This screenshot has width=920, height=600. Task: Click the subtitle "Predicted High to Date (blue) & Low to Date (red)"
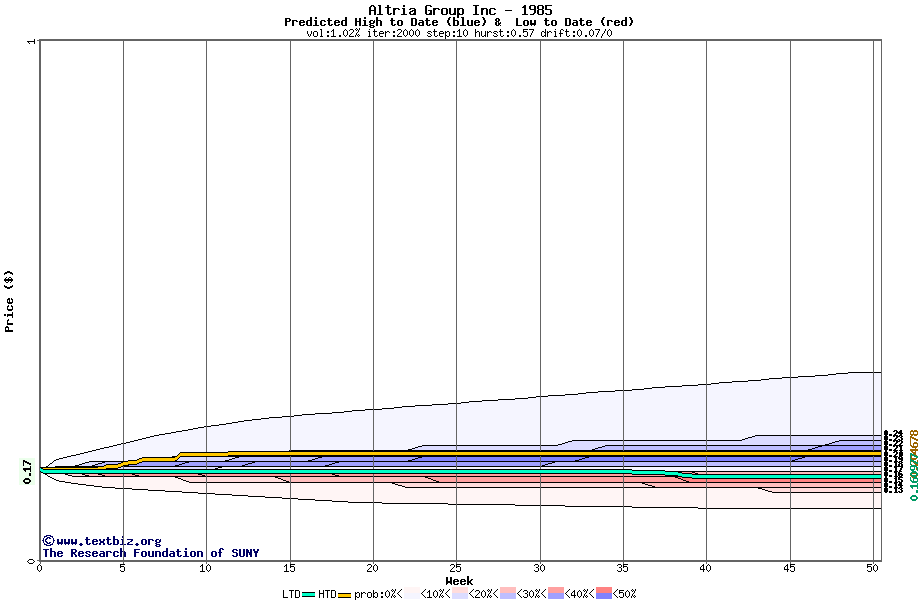coord(459,22)
